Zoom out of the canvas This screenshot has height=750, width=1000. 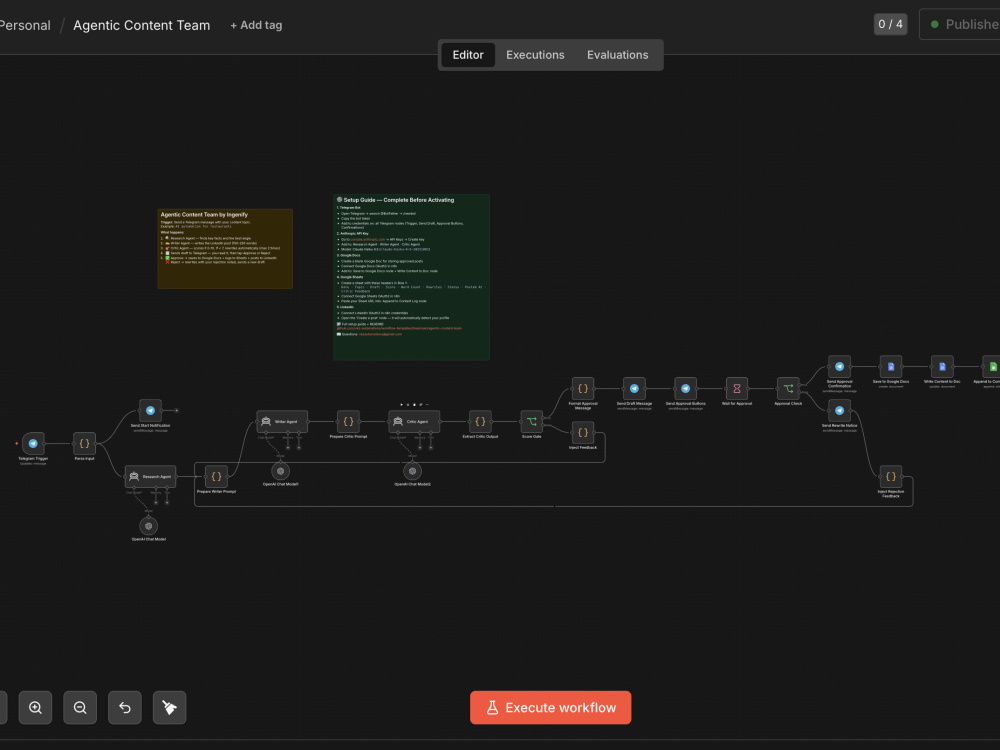click(x=80, y=707)
